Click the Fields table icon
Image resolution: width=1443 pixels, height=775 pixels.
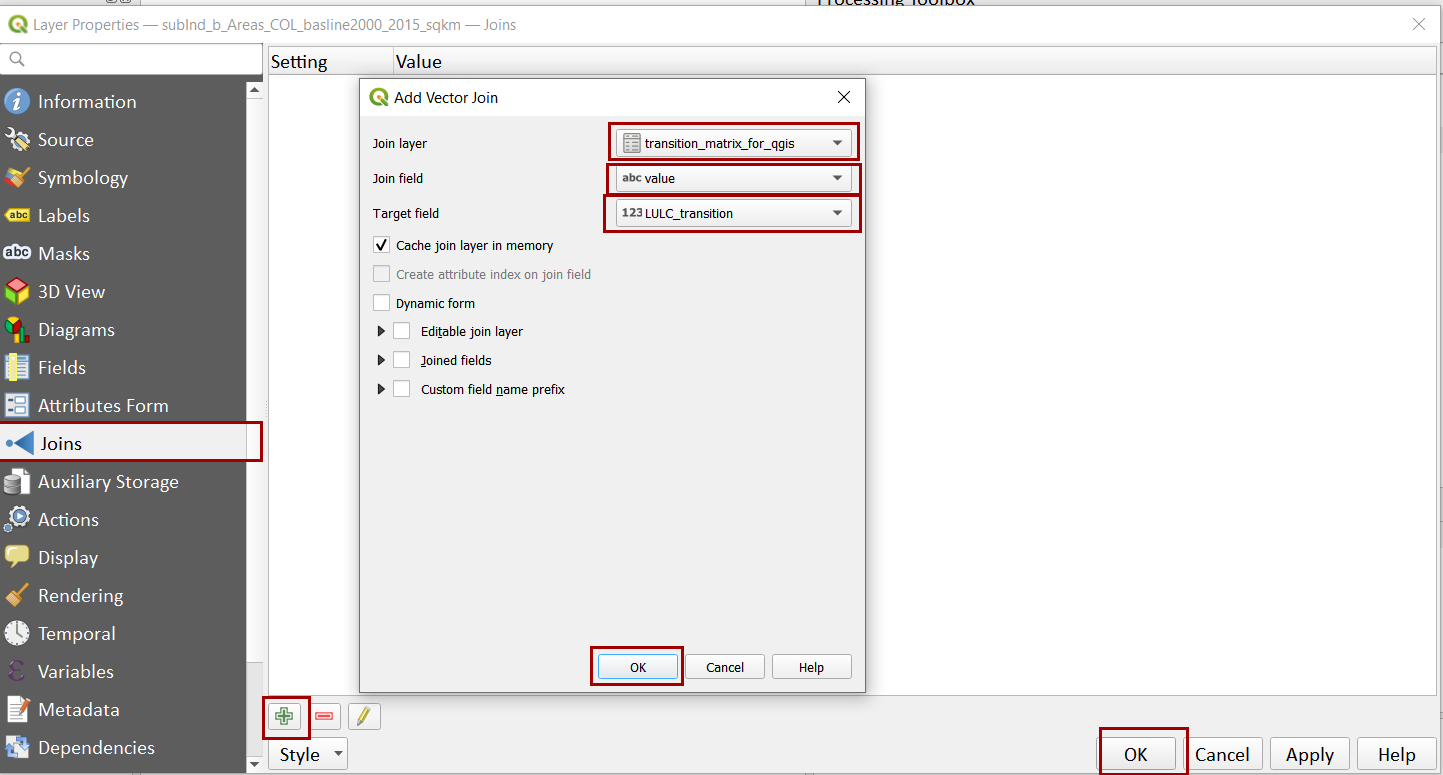17,367
